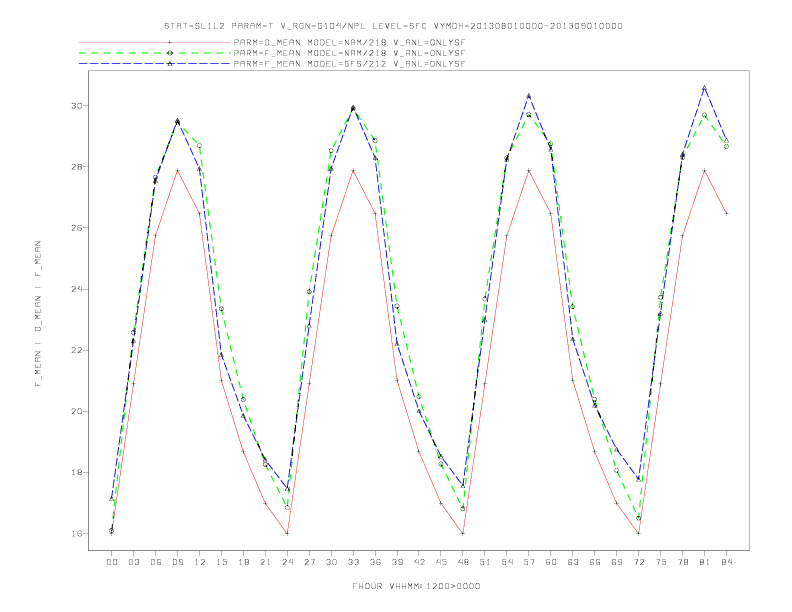This screenshot has height=612, width=792.
Task: Click the x-axis tick label 75
Action: [x=661, y=562]
